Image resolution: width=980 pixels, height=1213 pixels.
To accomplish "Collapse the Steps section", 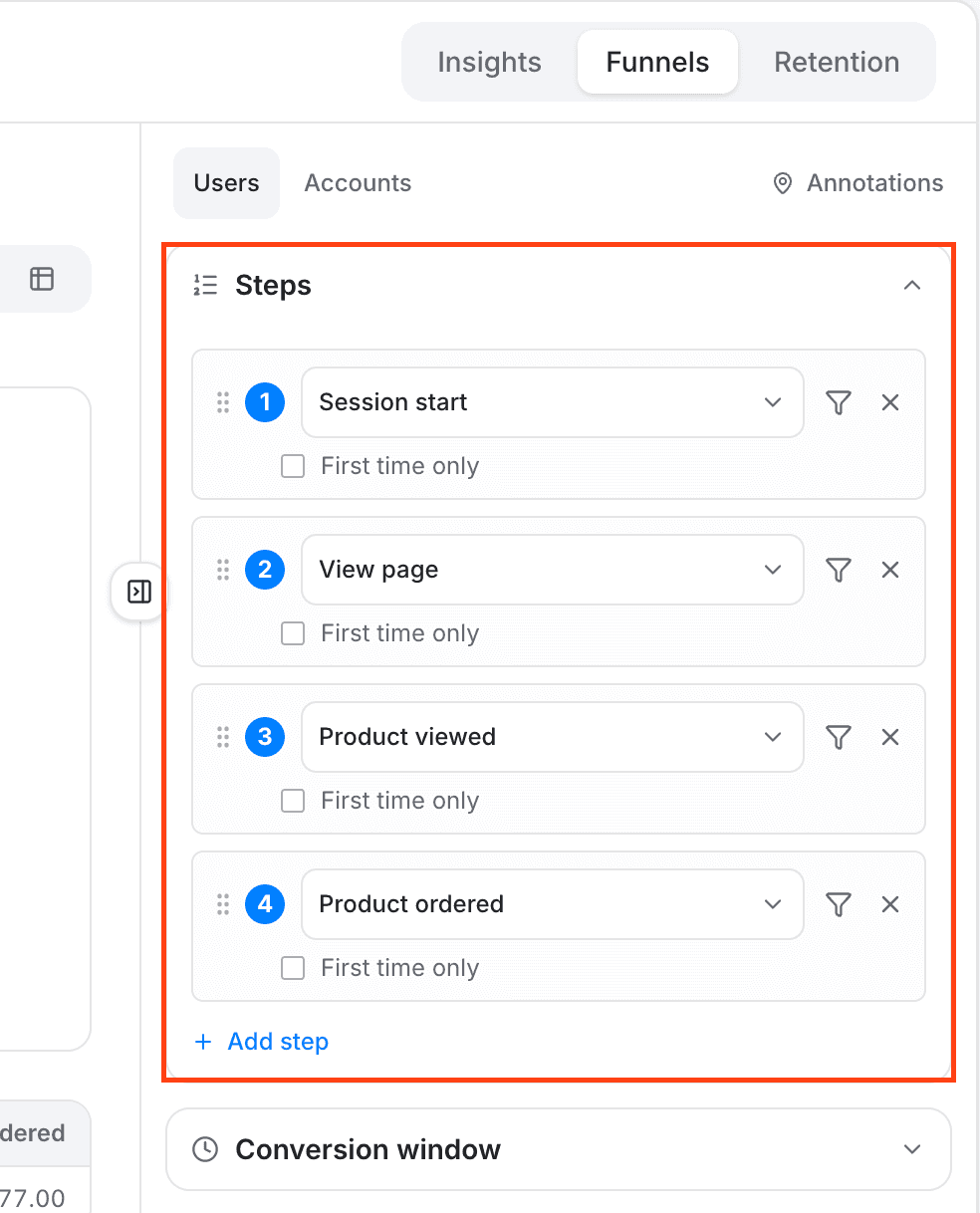I will (911, 286).
